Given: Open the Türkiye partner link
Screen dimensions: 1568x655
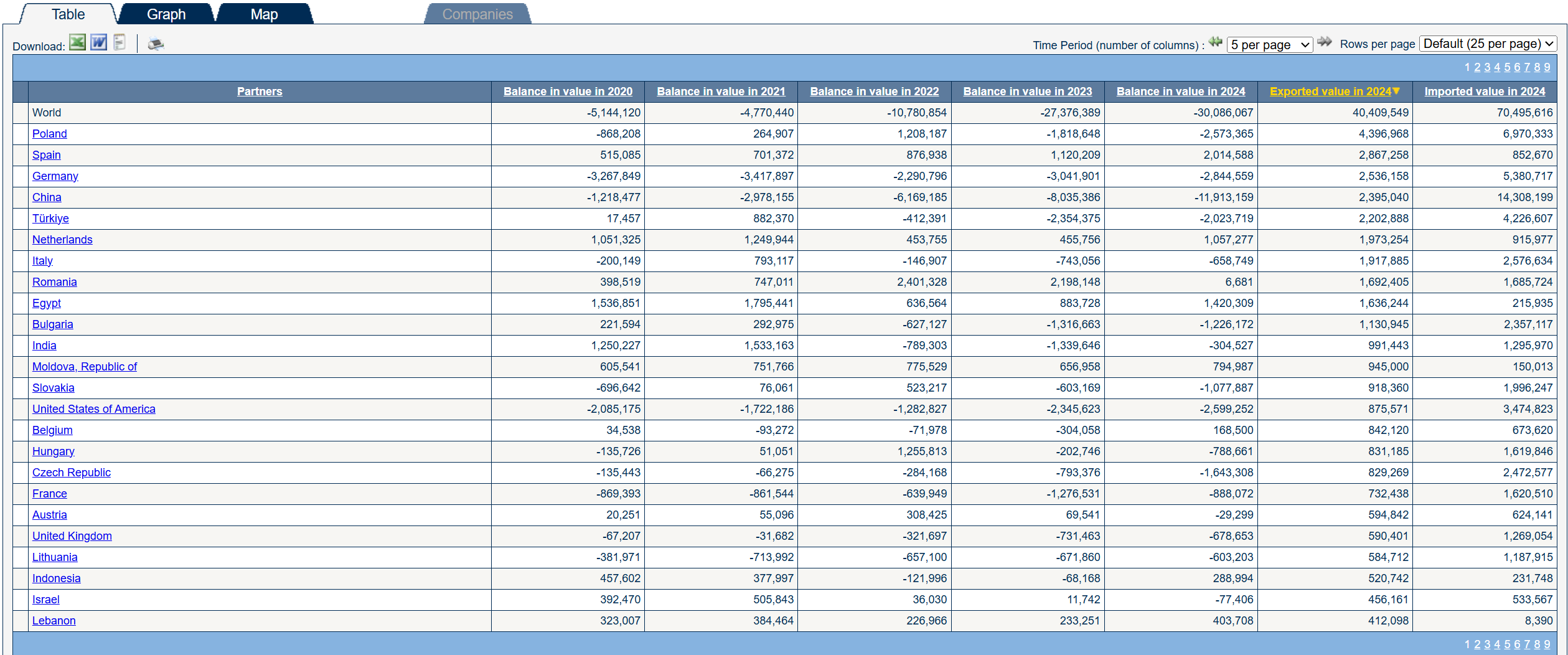Looking at the screenshot, I should tap(50, 219).
